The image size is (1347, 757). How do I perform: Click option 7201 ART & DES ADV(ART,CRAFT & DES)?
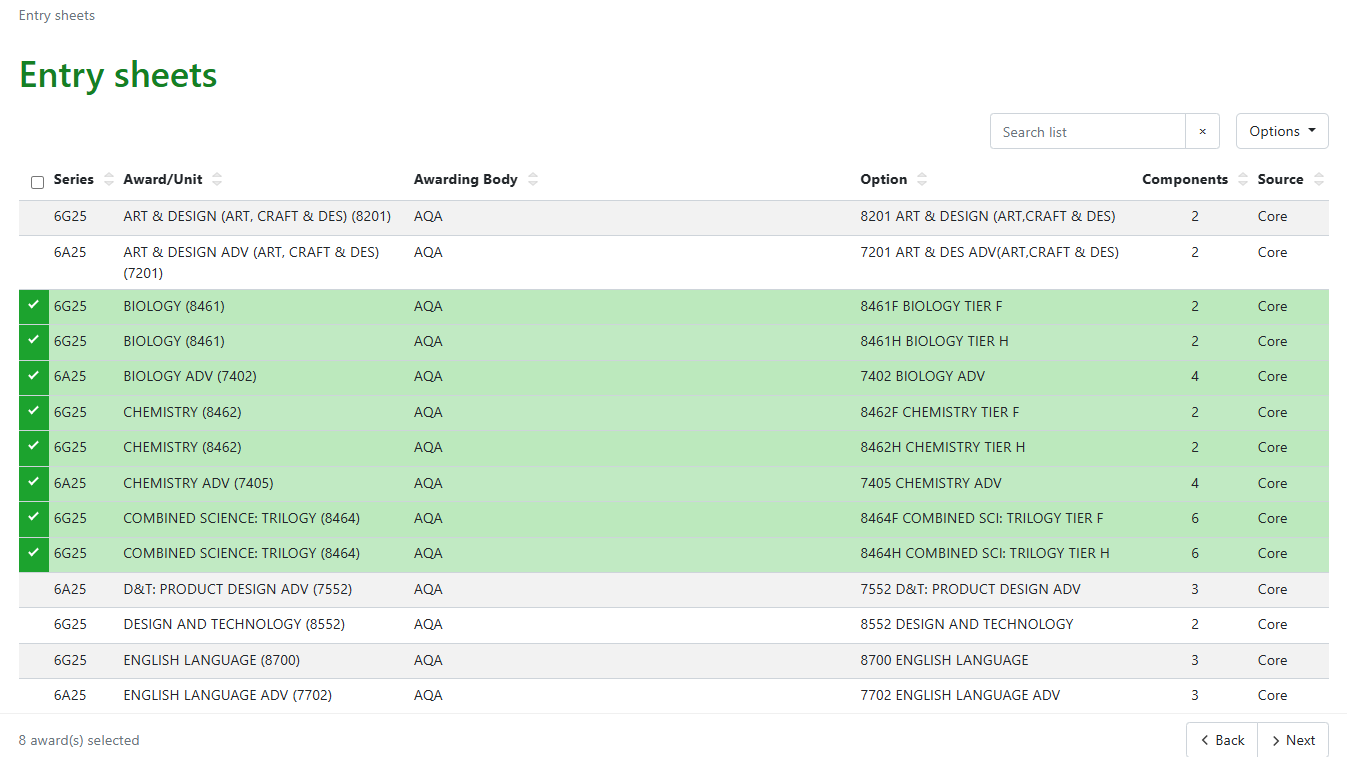pyautogui.click(x=989, y=252)
